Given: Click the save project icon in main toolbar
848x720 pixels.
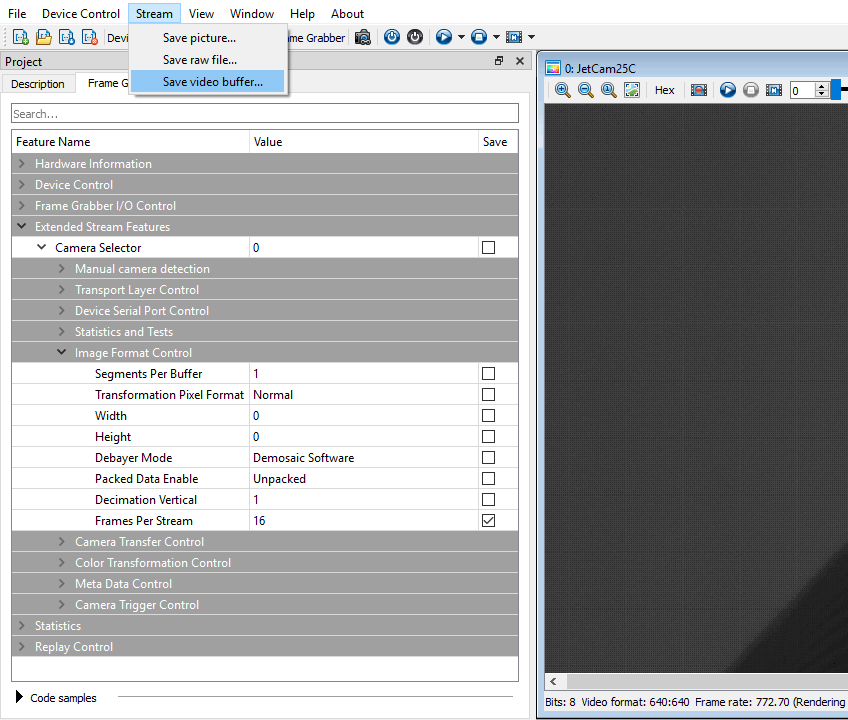Looking at the screenshot, I should coord(67,37).
